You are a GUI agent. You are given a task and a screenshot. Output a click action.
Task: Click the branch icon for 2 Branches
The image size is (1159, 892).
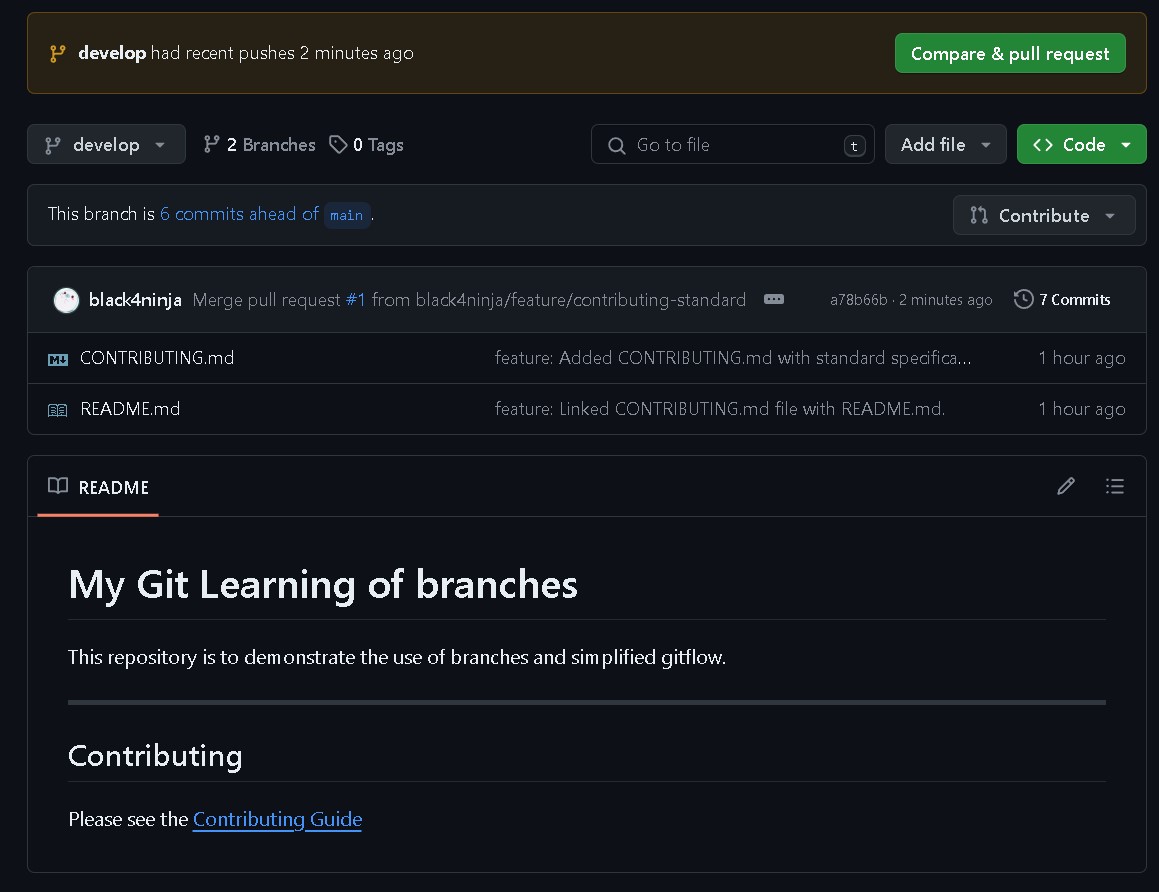(x=211, y=145)
